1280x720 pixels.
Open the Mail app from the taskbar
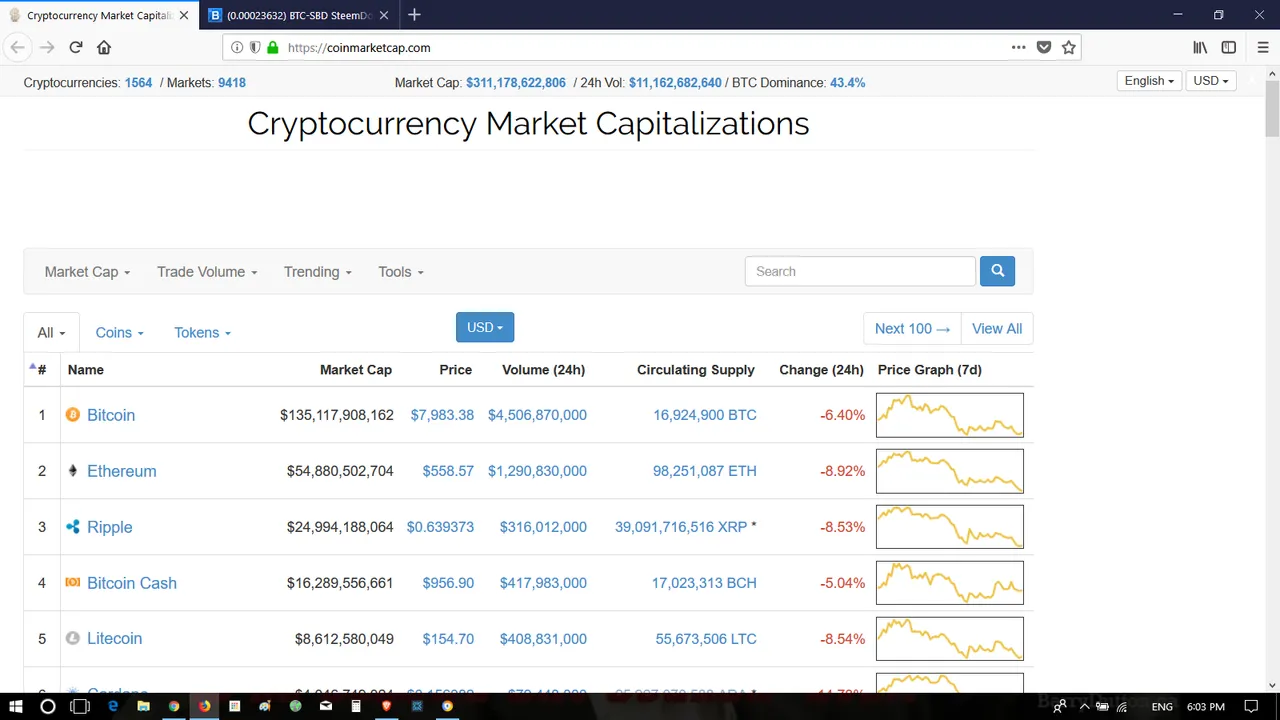325,706
